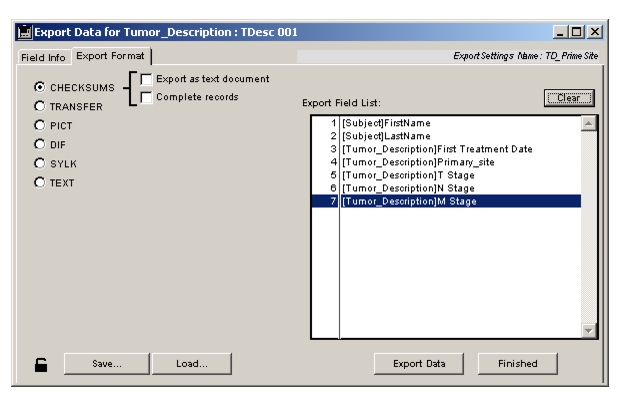Screen dimensions: 621x400
Task: Click the field list scroll down arrow
Action: pos(588,330)
